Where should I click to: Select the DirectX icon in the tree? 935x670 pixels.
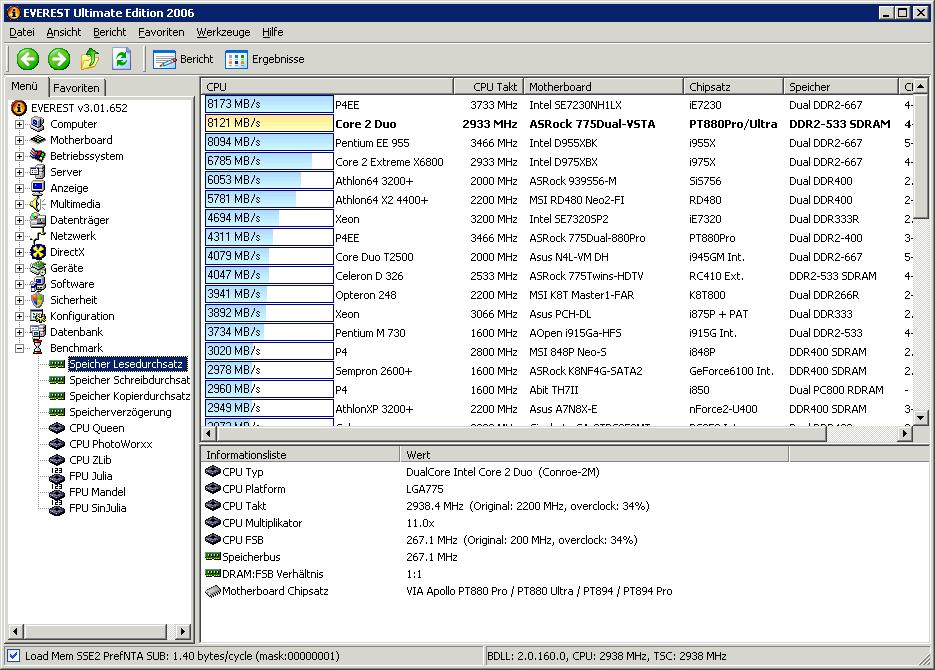(38, 252)
